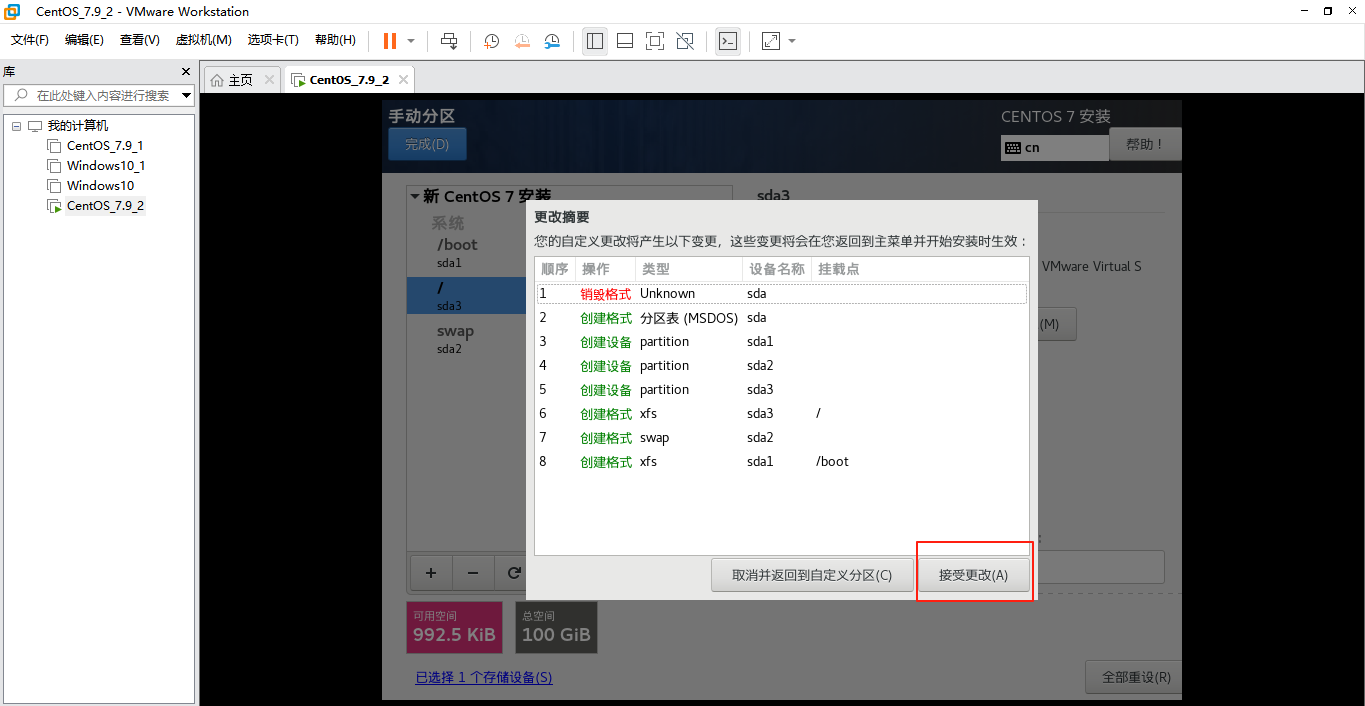Click 取消并返回到自定义分区(C) button

812,575
